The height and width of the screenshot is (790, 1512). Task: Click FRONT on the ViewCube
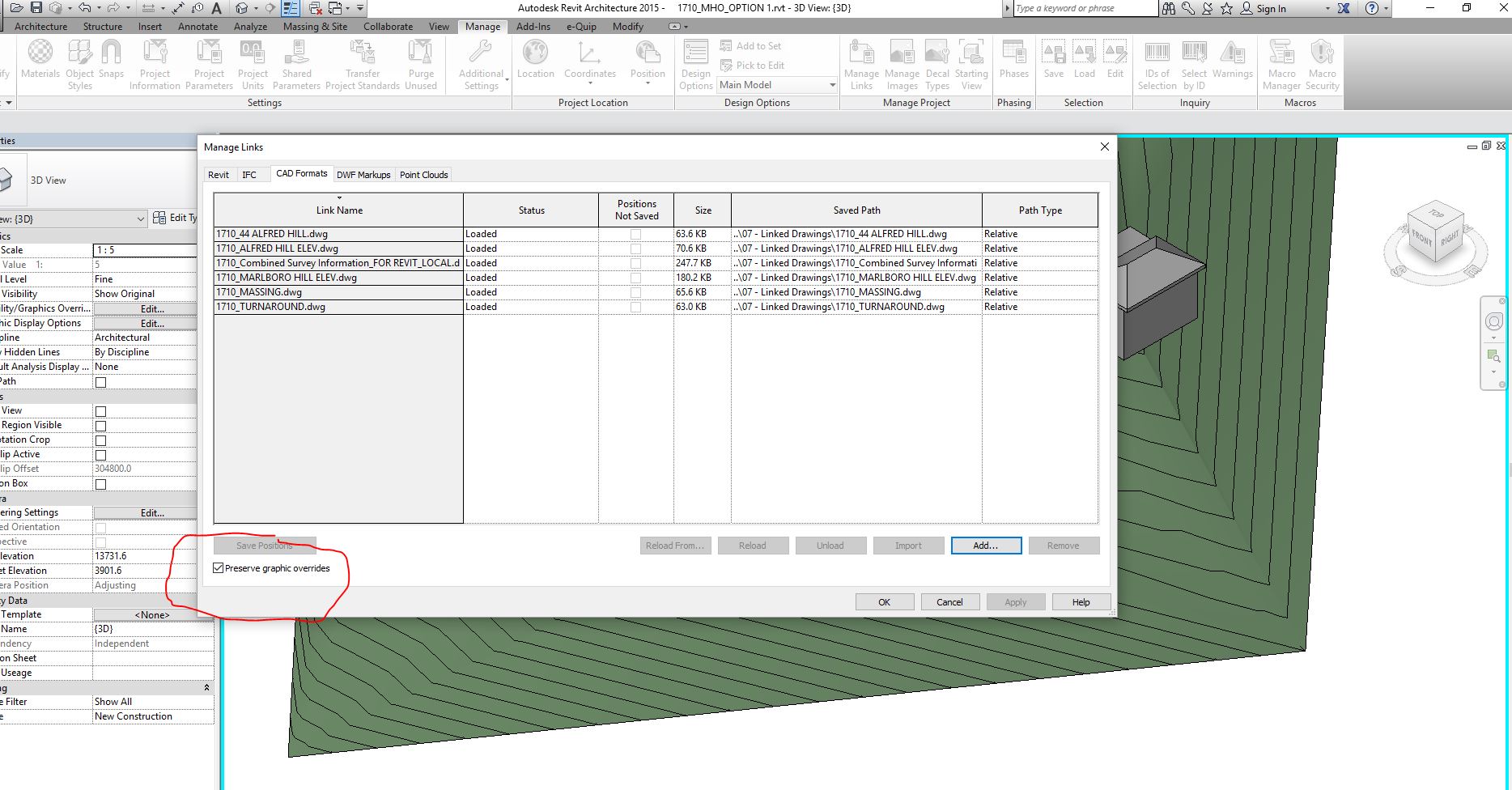[x=1422, y=239]
